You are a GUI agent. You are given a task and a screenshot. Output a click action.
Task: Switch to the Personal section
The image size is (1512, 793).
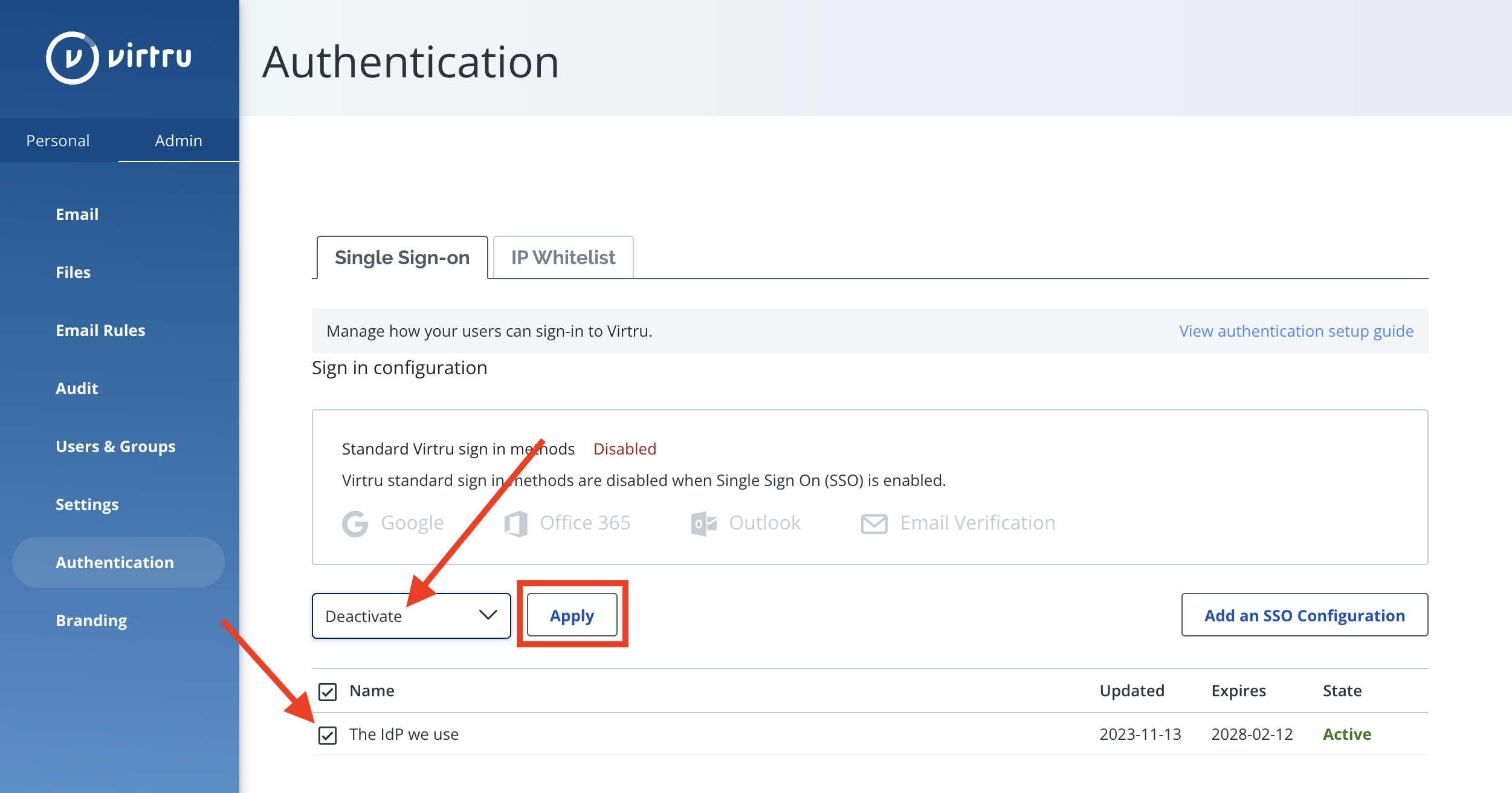(x=58, y=141)
